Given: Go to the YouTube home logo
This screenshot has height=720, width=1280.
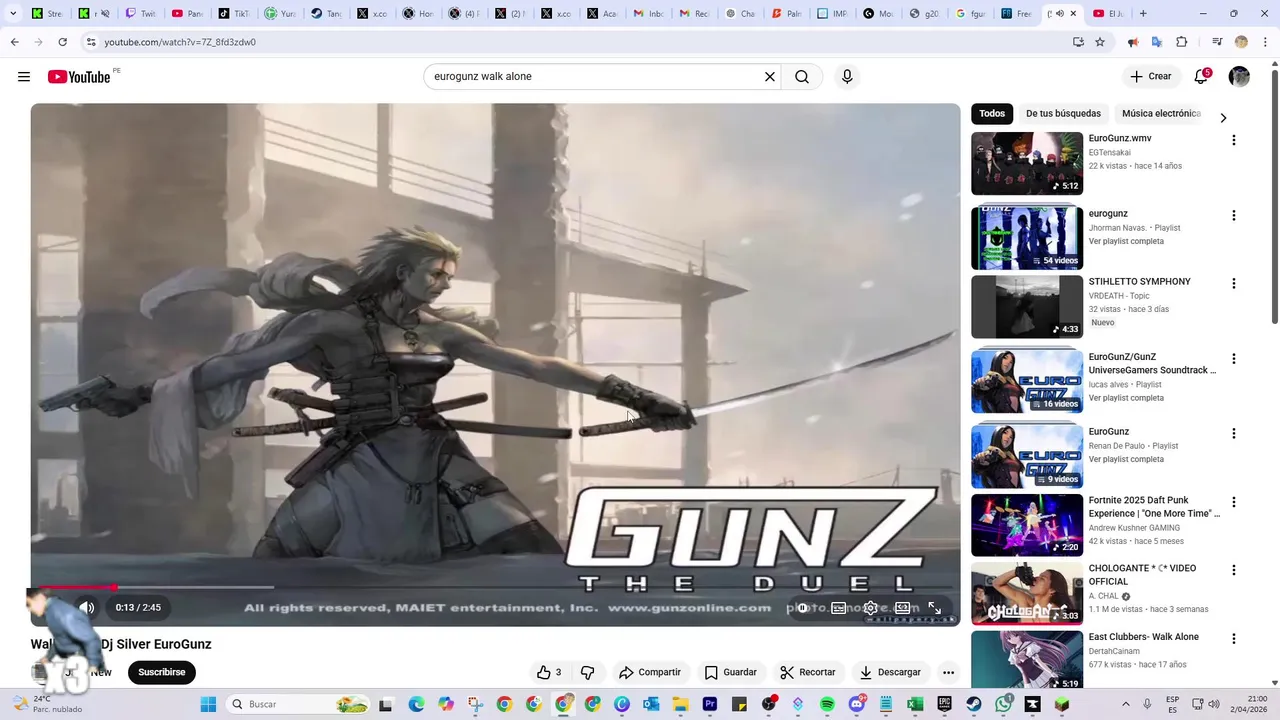Looking at the screenshot, I should coord(79,77).
